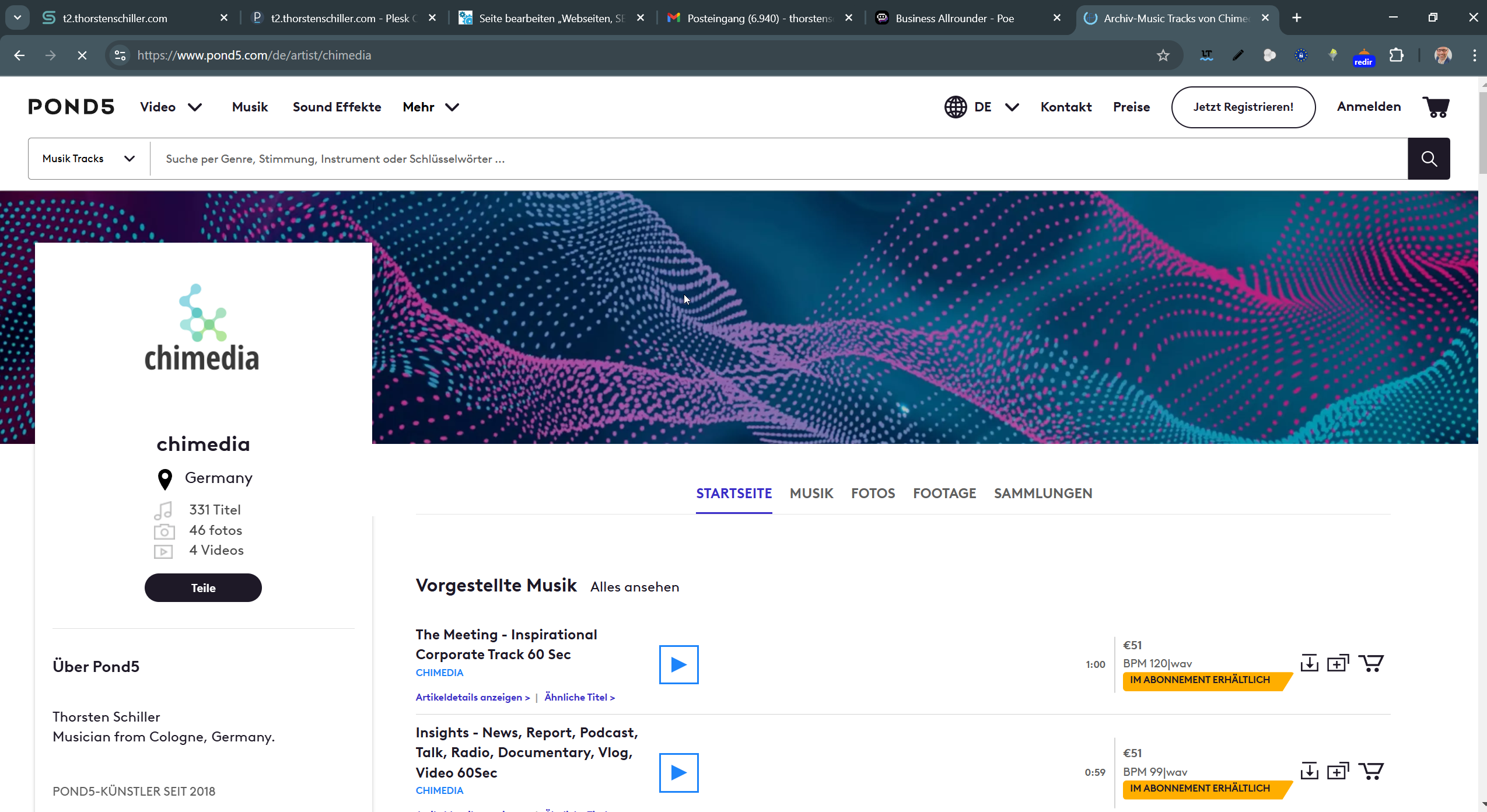This screenshot has height=812, width=1487.
Task: Open The Meeting track title
Action: coord(506,645)
